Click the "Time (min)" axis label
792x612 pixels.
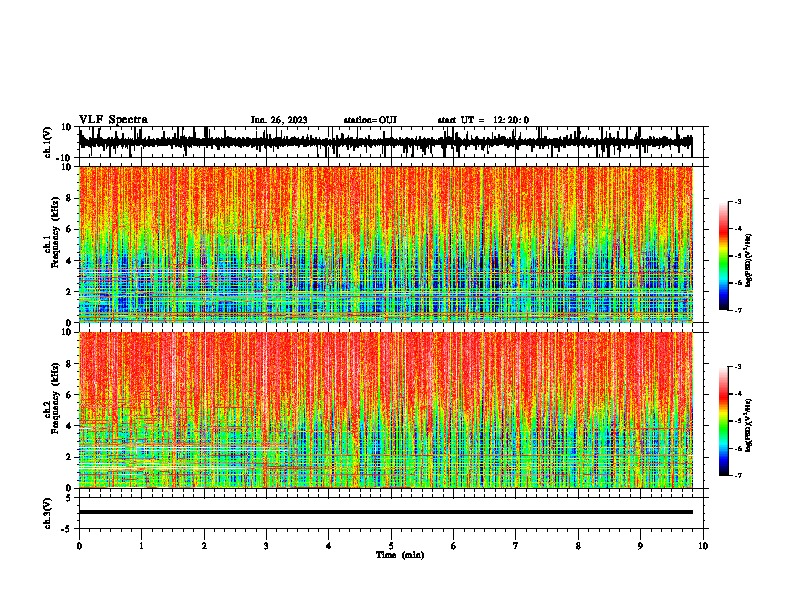tap(400, 555)
